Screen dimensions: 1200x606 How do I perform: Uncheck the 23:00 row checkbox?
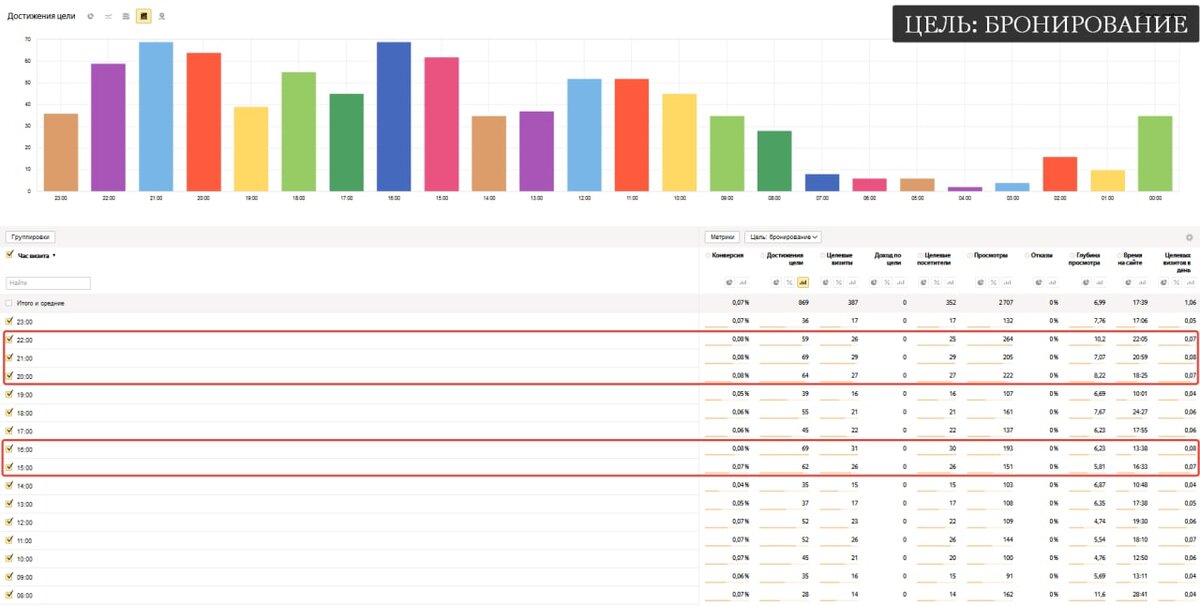10,321
